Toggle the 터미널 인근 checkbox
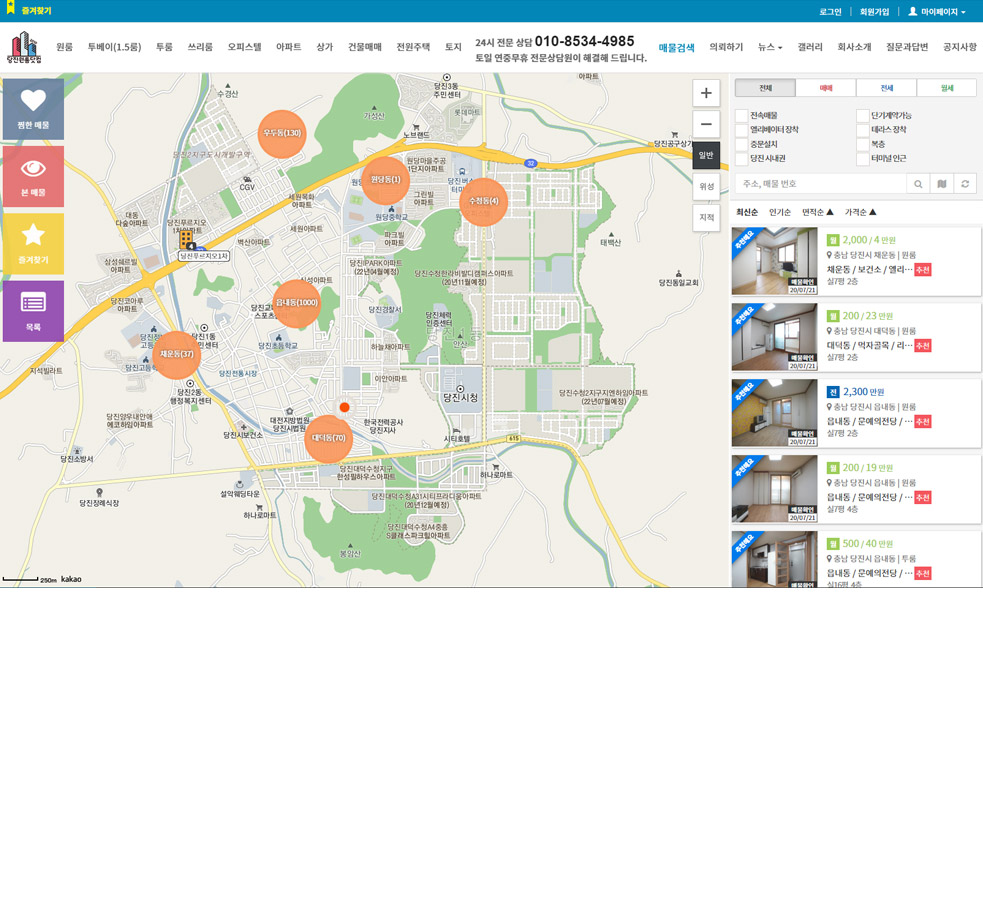Screen dimensions: 983x900 pos(863,159)
